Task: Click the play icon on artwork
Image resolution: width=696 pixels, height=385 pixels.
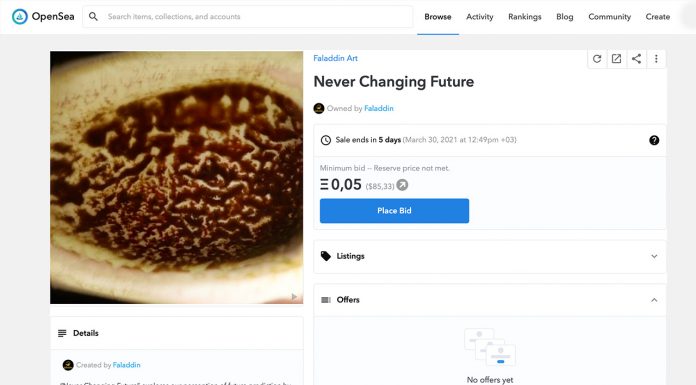Action: 294,296
